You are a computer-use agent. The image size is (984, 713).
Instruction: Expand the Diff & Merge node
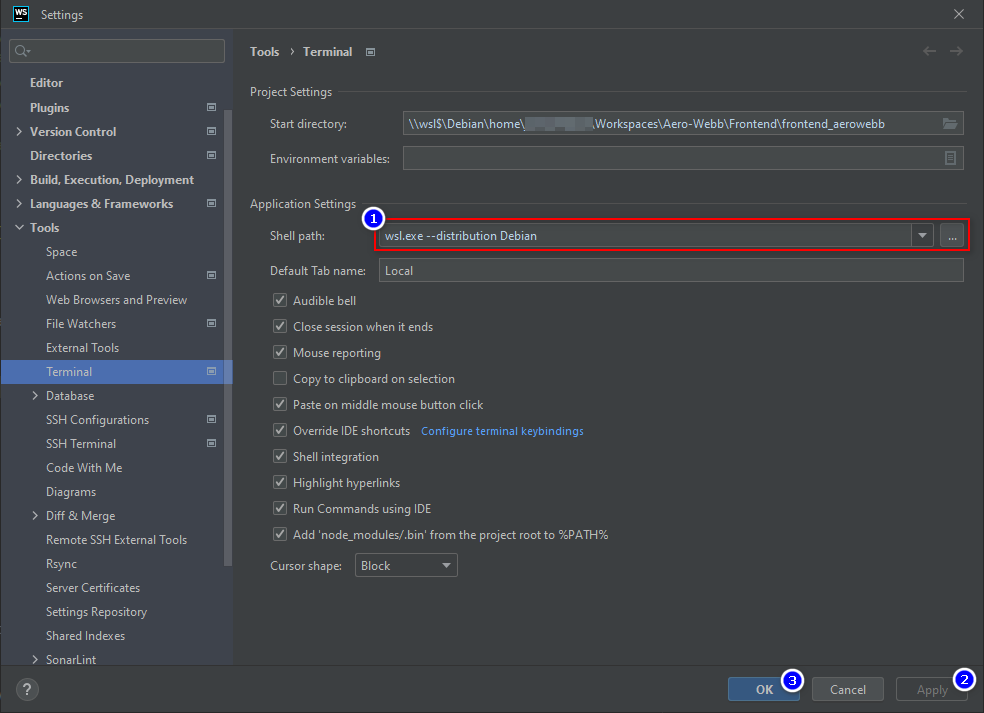click(35, 515)
